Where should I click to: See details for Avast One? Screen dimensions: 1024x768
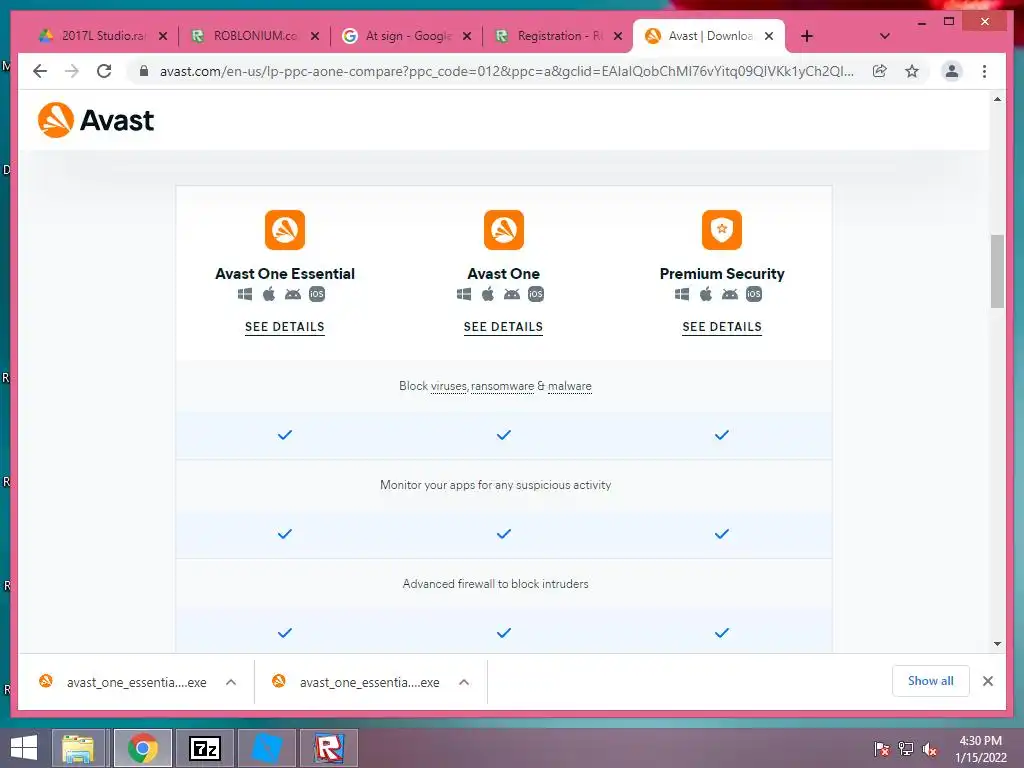(x=504, y=327)
